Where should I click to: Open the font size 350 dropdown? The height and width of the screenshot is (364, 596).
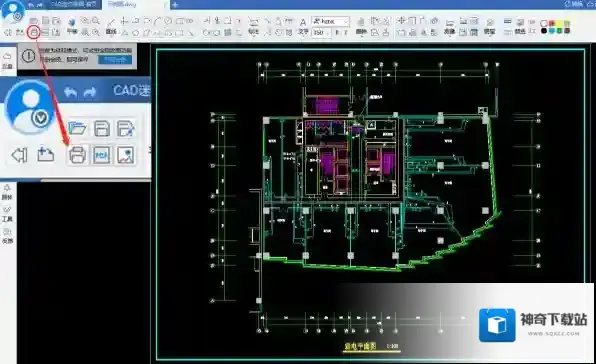[x=321, y=33]
